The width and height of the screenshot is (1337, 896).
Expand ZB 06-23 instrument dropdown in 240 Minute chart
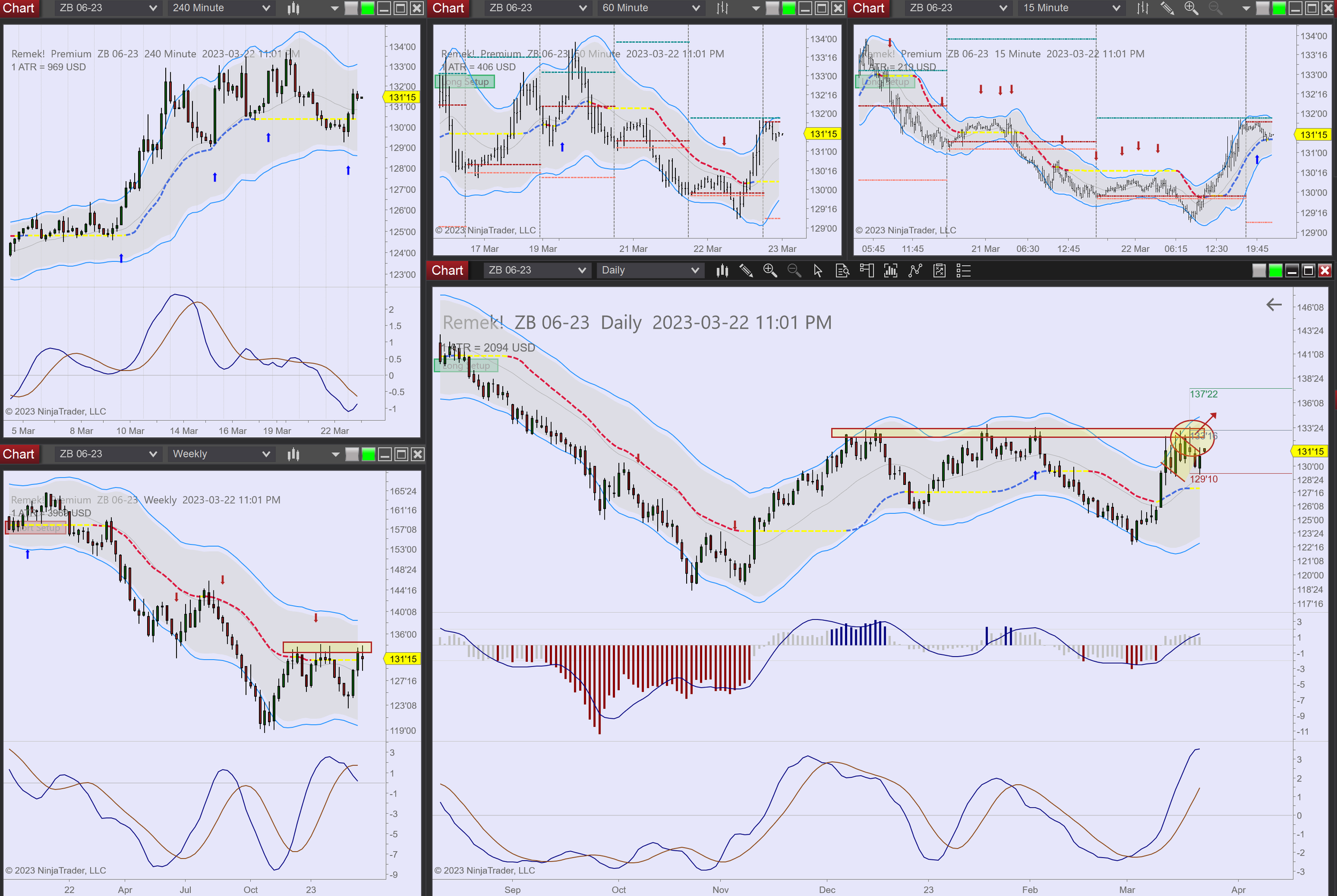pyautogui.click(x=152, y=8)
